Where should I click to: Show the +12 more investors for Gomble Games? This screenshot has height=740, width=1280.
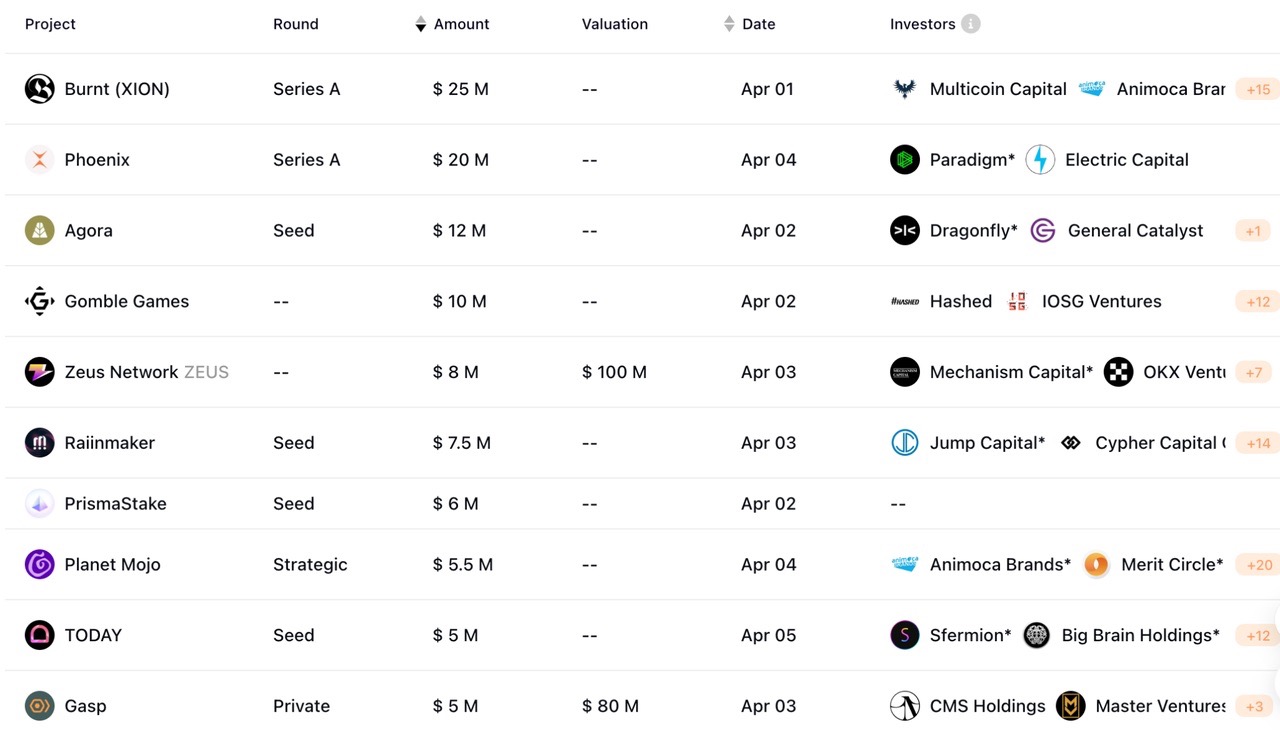coord(1257,302)
